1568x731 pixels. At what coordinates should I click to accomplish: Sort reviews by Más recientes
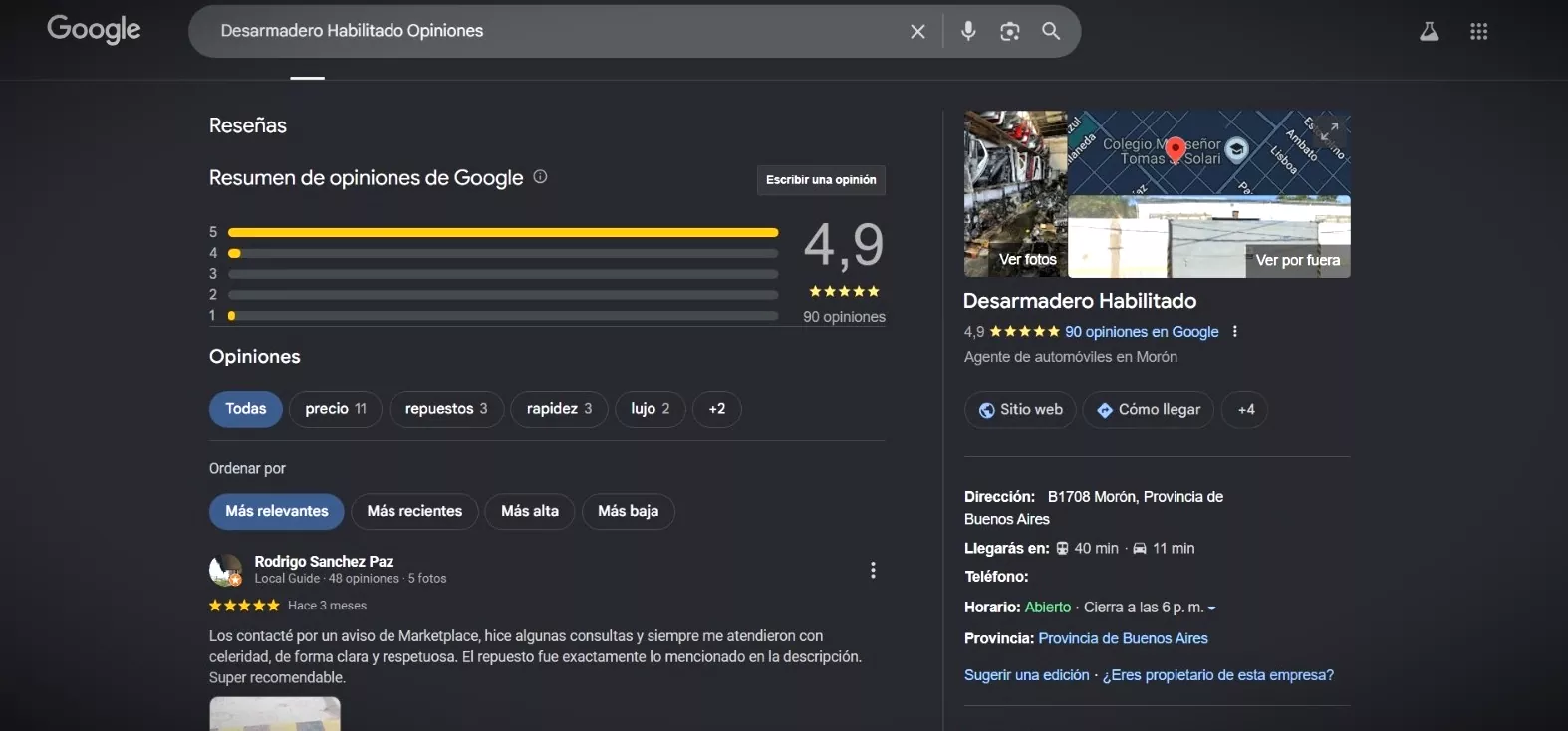coord(414,511)
